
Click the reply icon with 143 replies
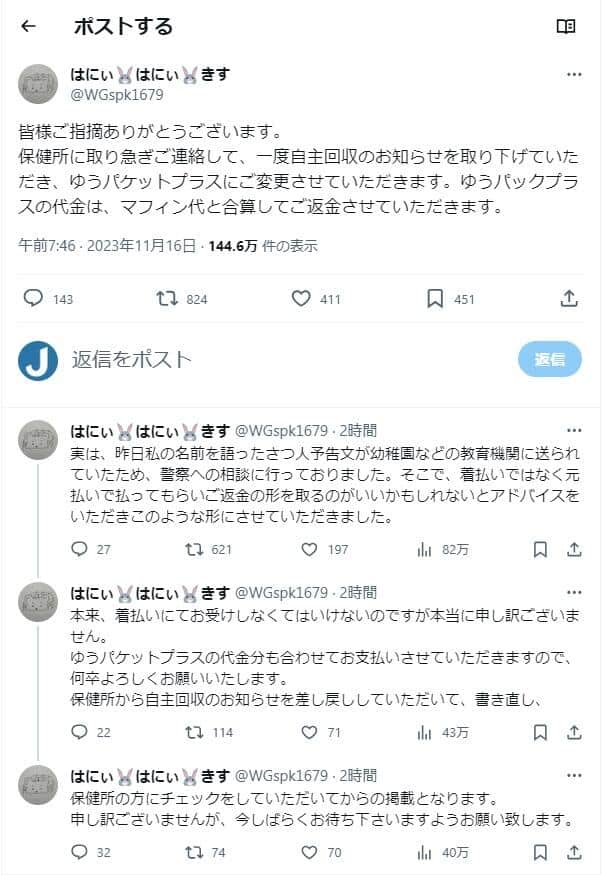point(33,298)
